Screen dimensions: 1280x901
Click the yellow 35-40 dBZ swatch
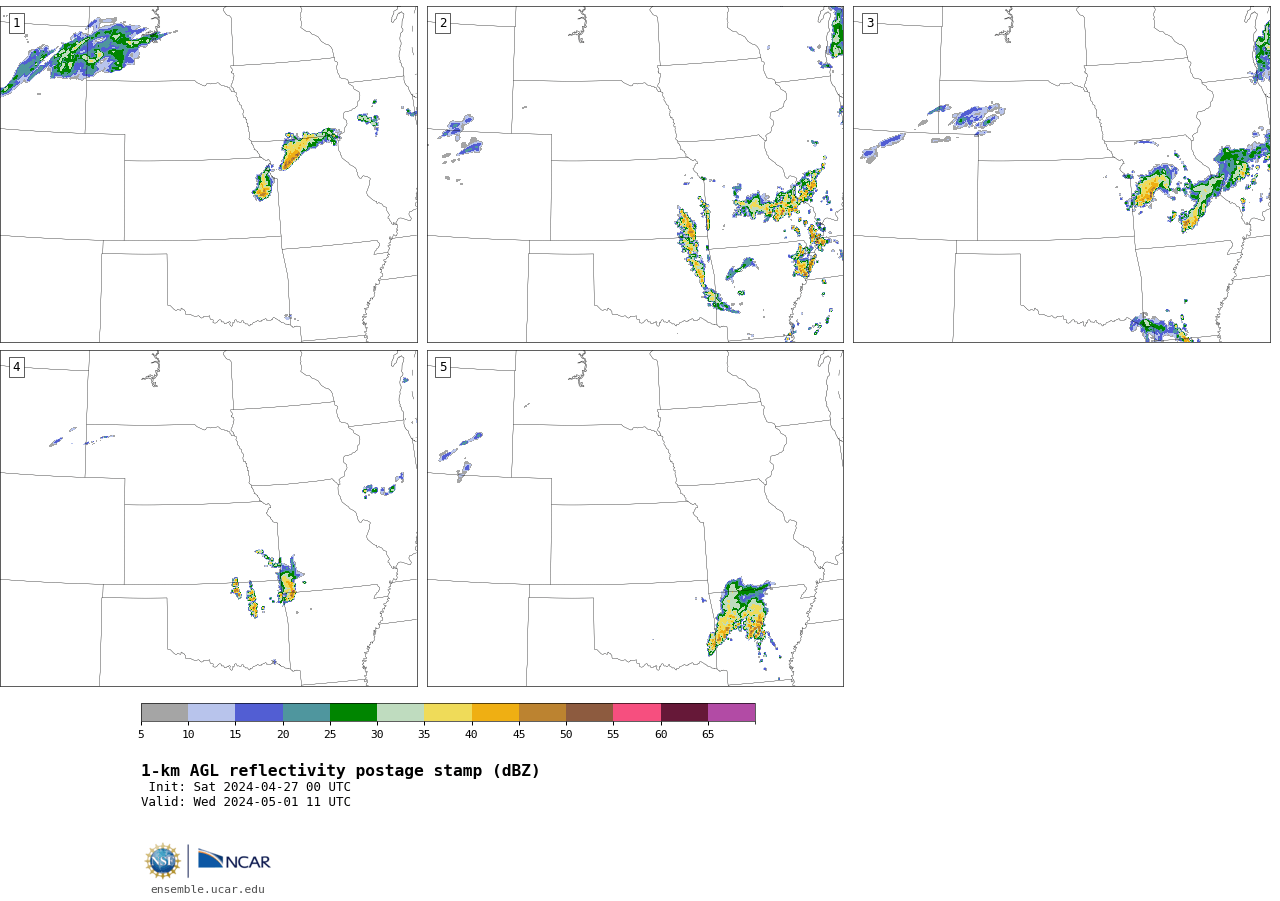[448, 713]
